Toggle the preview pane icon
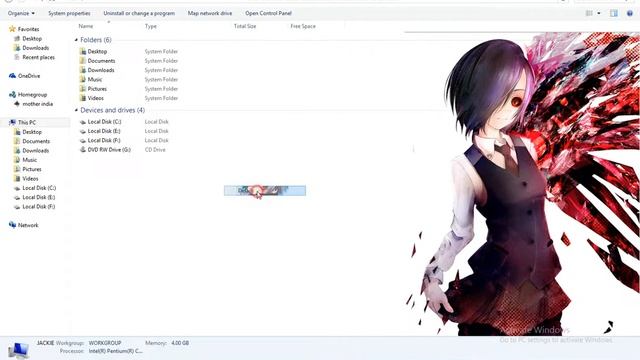This screenshot has height=360, width=640. [614, 13]
